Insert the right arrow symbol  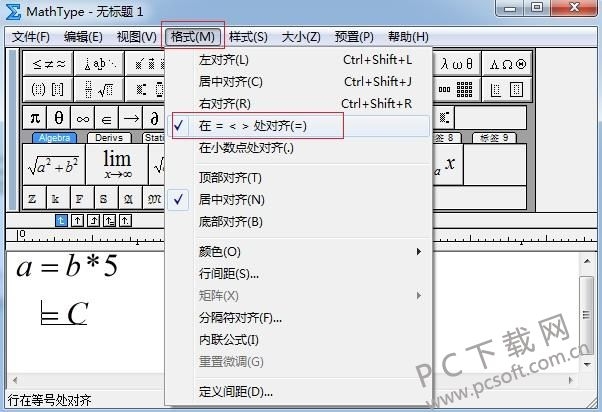coord(131,118)
